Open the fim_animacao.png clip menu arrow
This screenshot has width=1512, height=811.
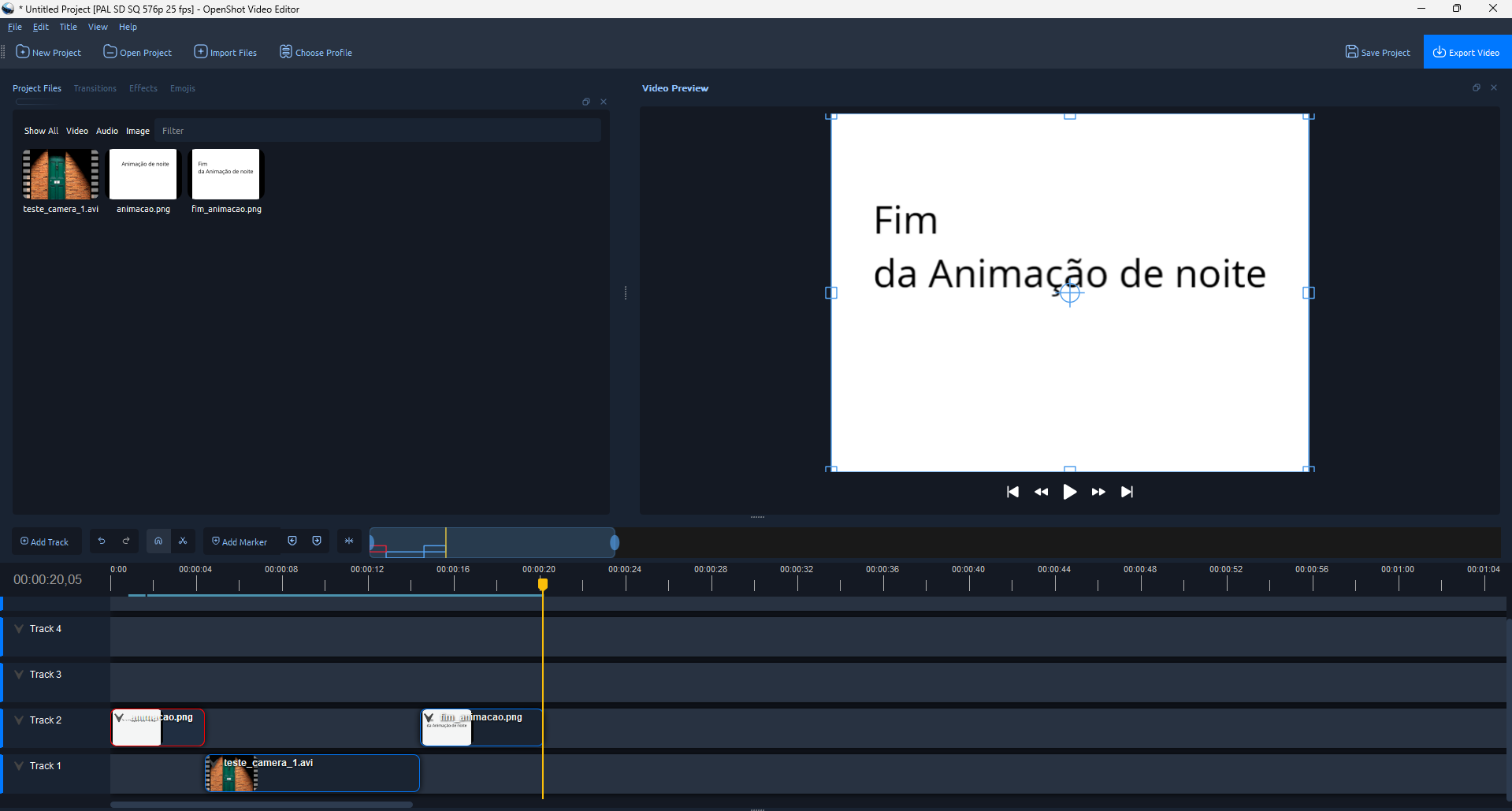[429, 717]
